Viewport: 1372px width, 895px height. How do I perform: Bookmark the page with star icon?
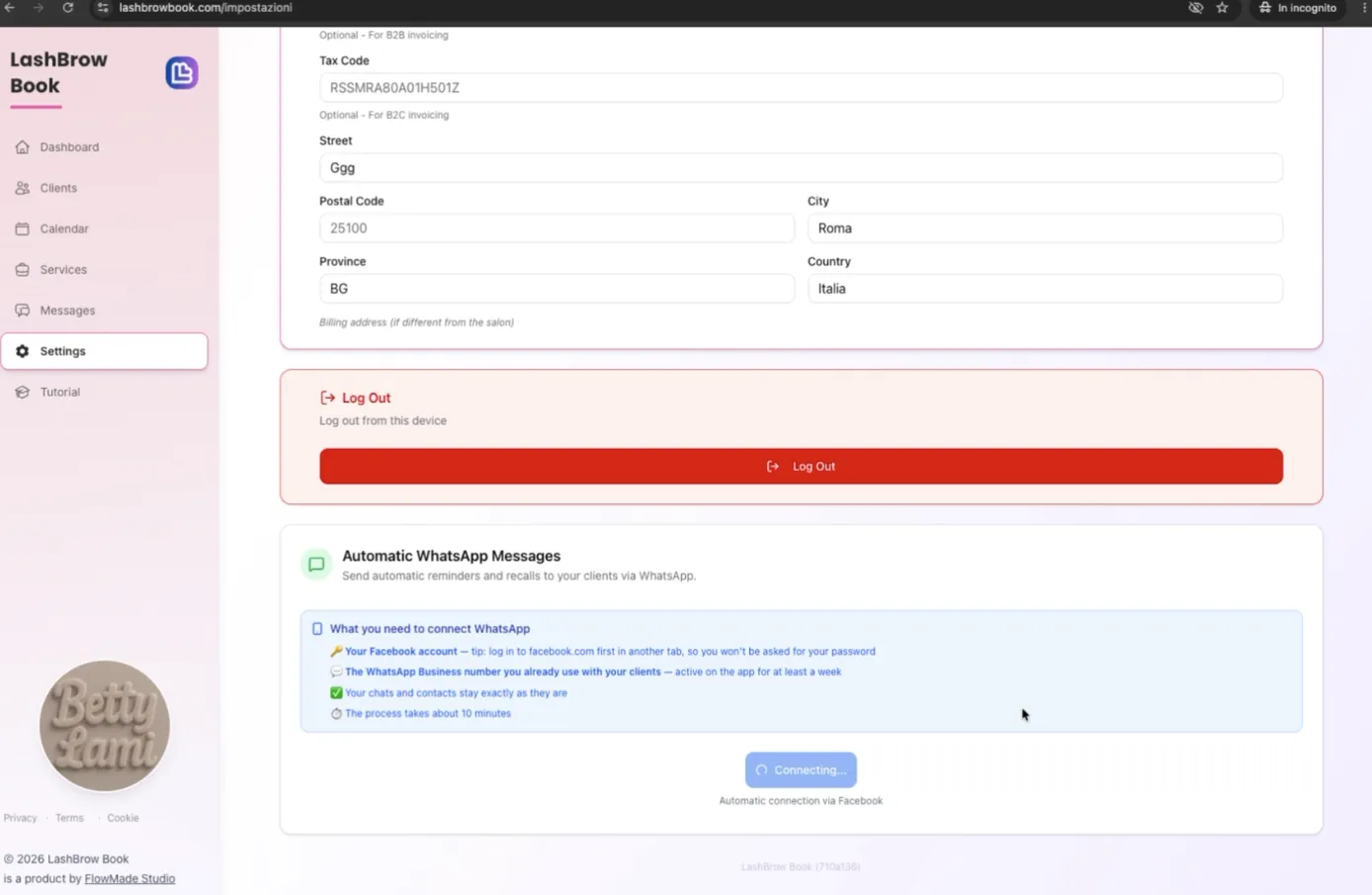tap(1223, 8)
